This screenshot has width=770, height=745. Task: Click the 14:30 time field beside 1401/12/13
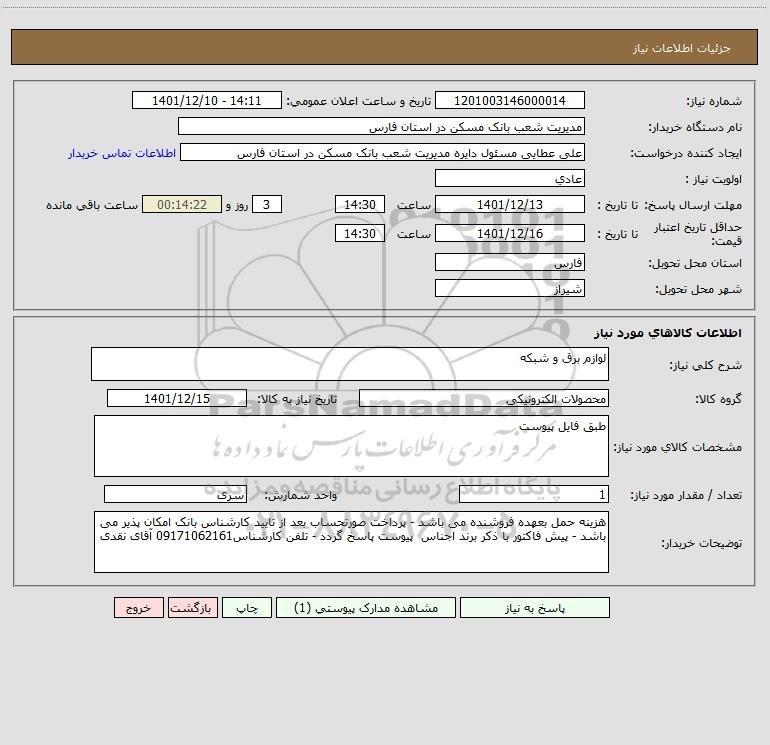click(359, 204)
